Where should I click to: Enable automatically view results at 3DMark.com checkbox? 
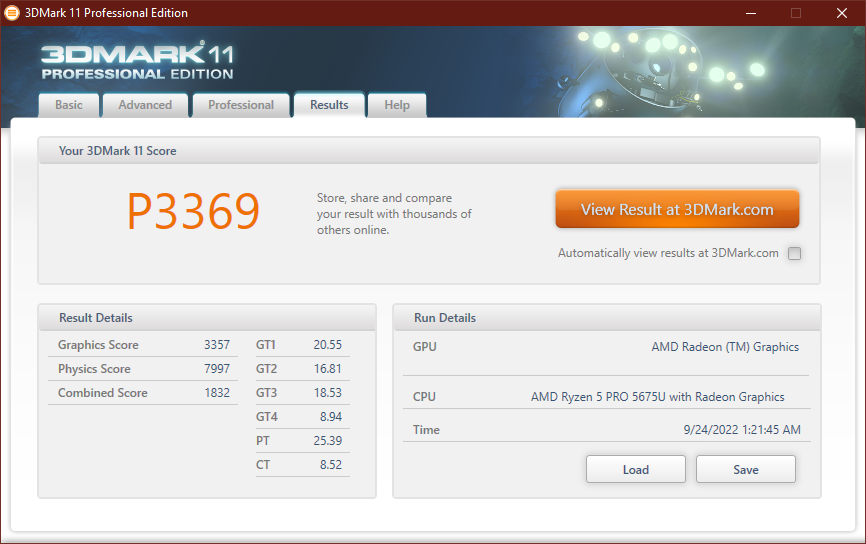(794, 253)
